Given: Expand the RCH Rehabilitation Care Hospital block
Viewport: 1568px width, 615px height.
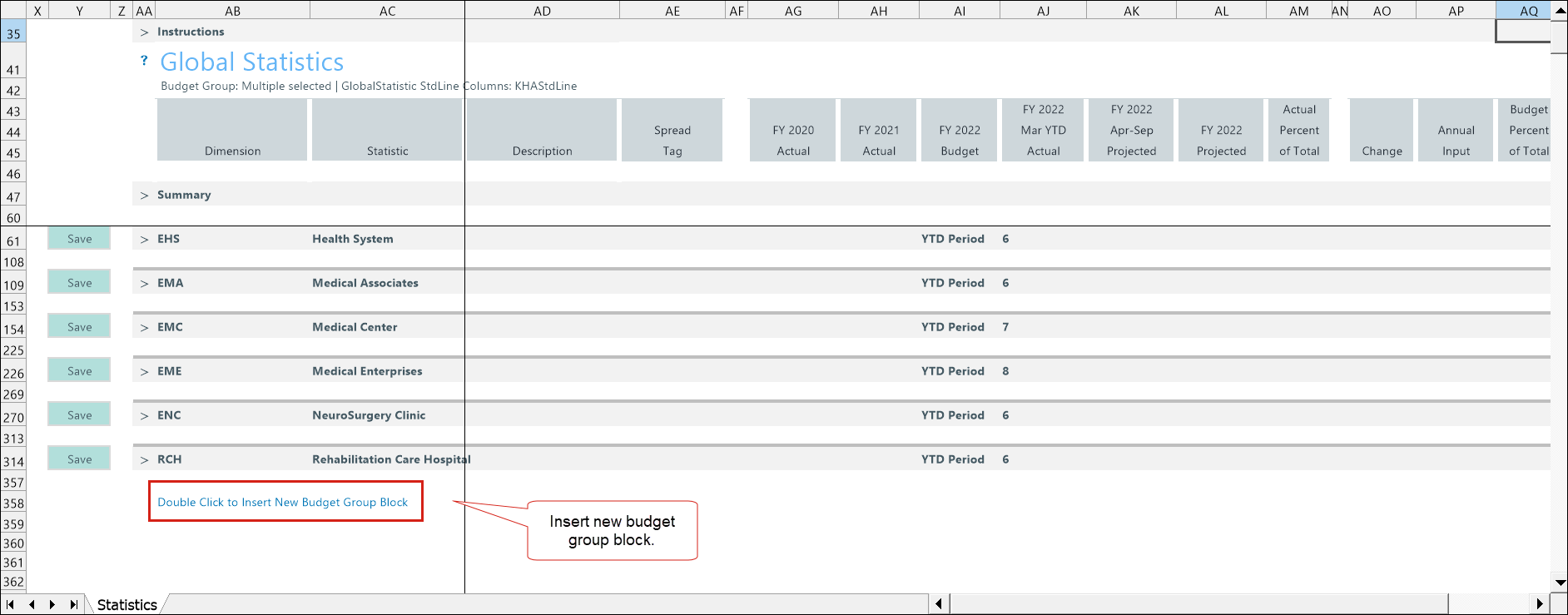Looking at the screenshot, I should click(x=144, y=460).
